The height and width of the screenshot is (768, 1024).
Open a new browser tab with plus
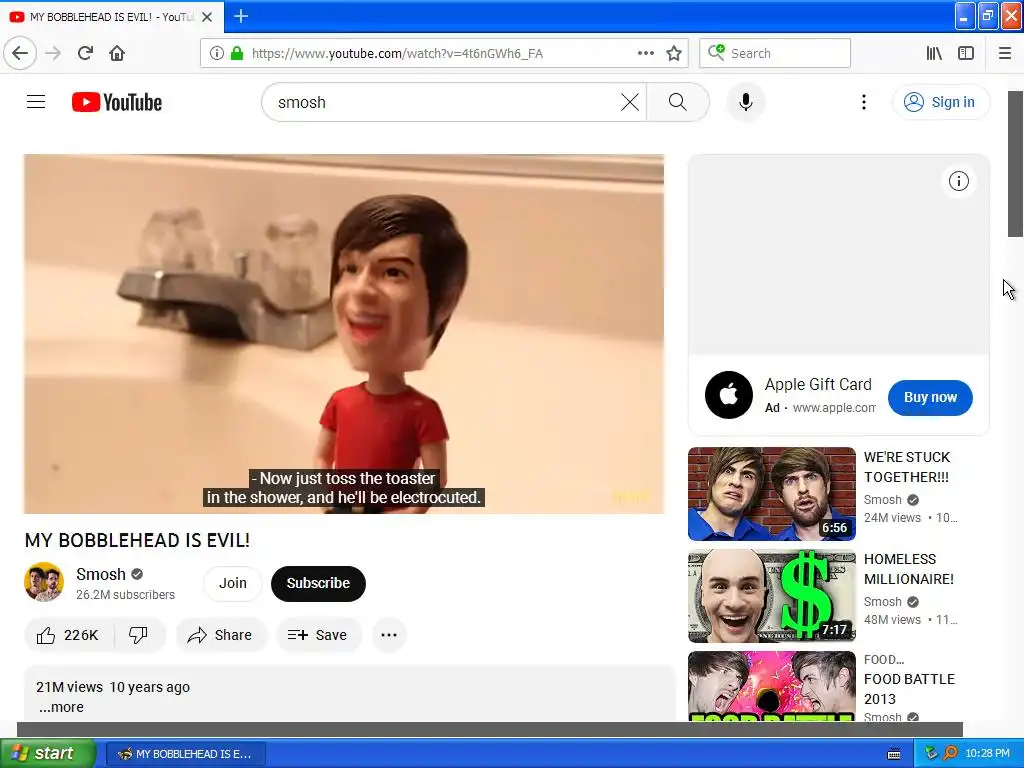tap(241, 16)
